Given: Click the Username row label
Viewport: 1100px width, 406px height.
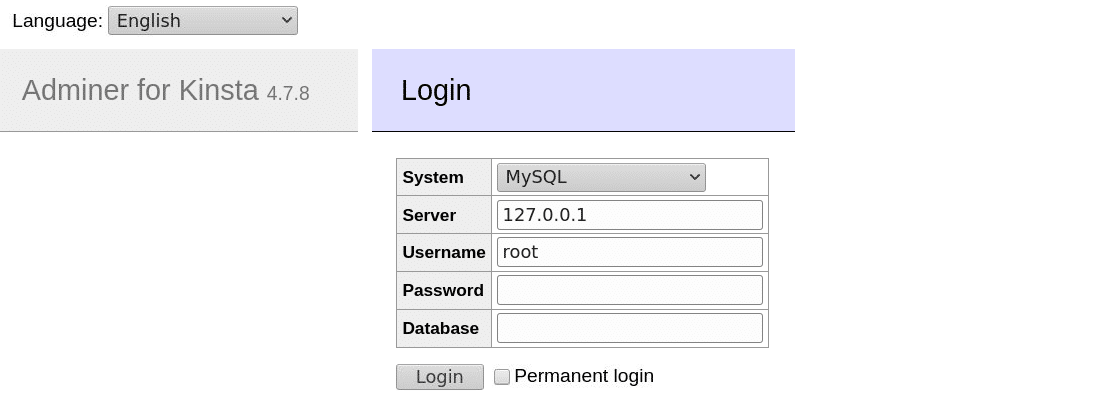Looking at the screenshot, I should [x=444, y=253].
